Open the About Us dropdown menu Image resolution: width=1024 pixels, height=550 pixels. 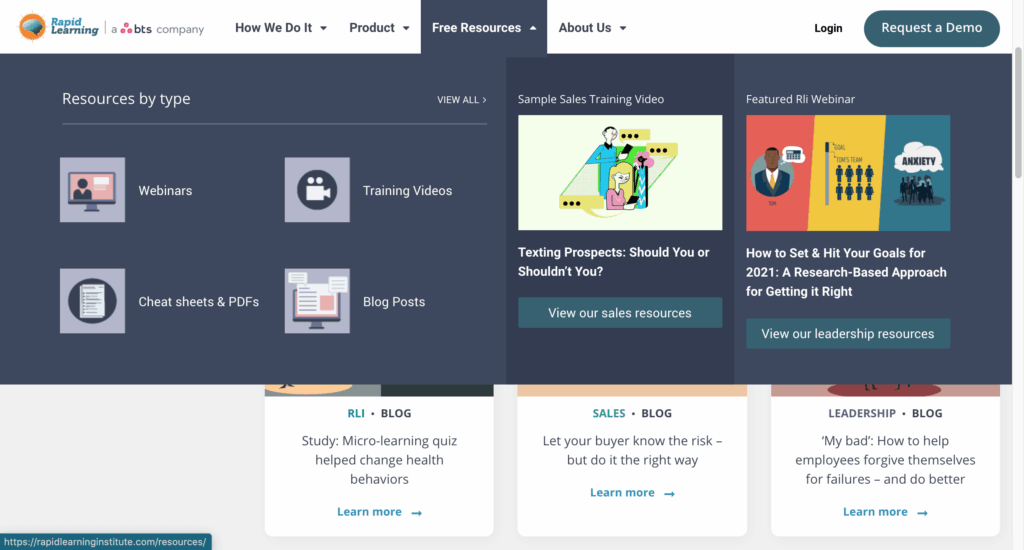pyautogui.click(x=592, y=28)
